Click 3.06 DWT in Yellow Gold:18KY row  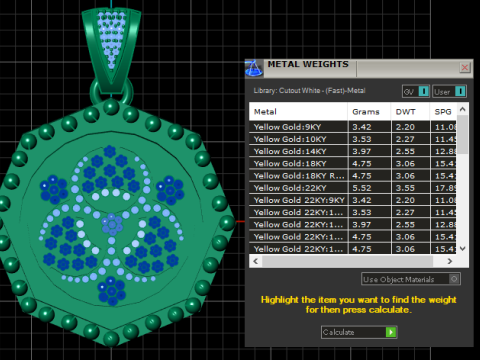[405, 164]
